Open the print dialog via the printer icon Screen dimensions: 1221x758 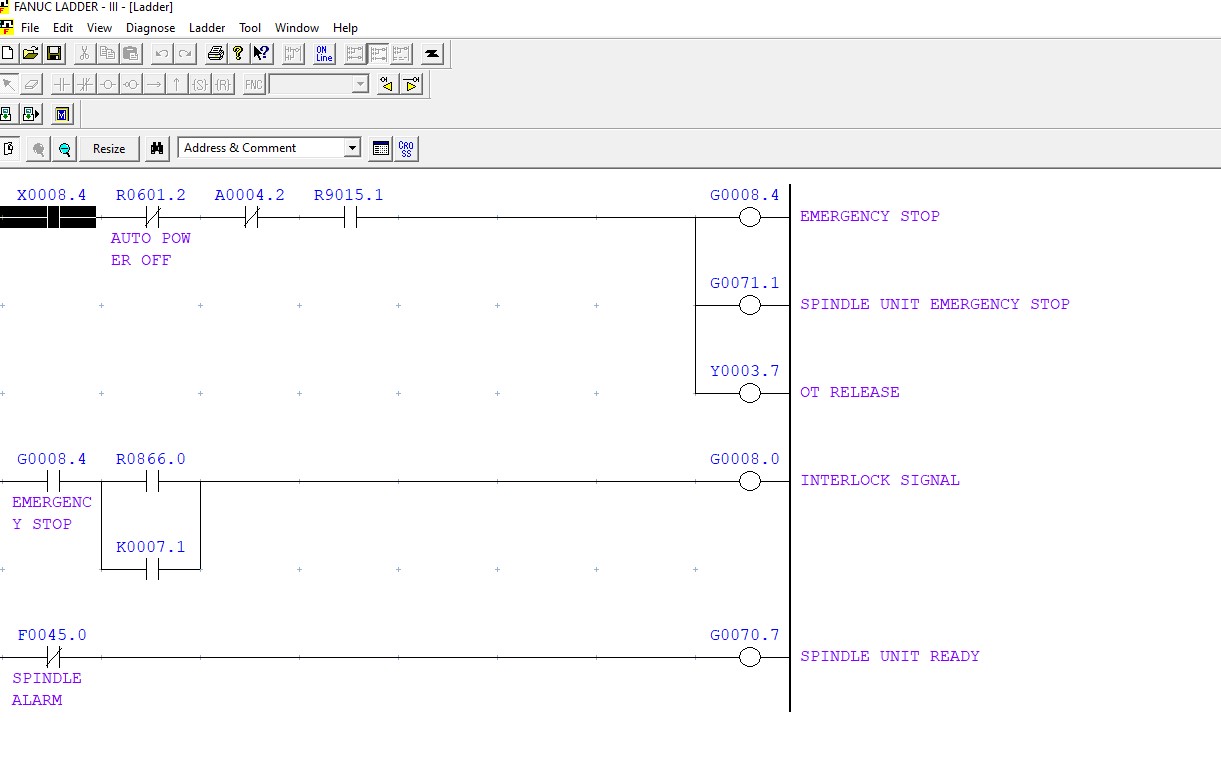pyautogui.click(x=215, y=53)
